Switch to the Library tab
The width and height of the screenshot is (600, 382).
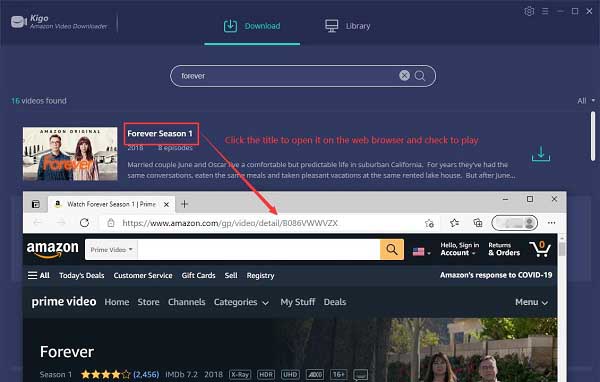tap(347, 26)
